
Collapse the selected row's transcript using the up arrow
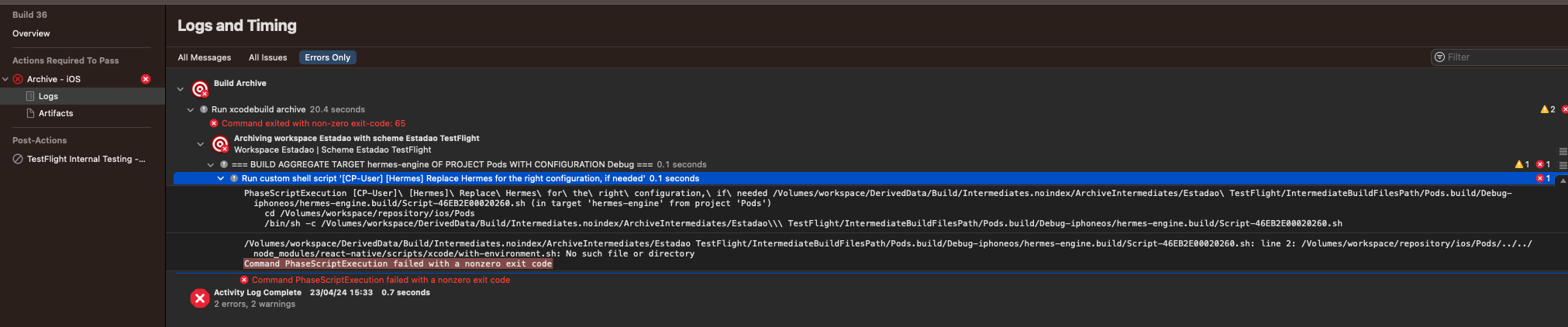1563,179
